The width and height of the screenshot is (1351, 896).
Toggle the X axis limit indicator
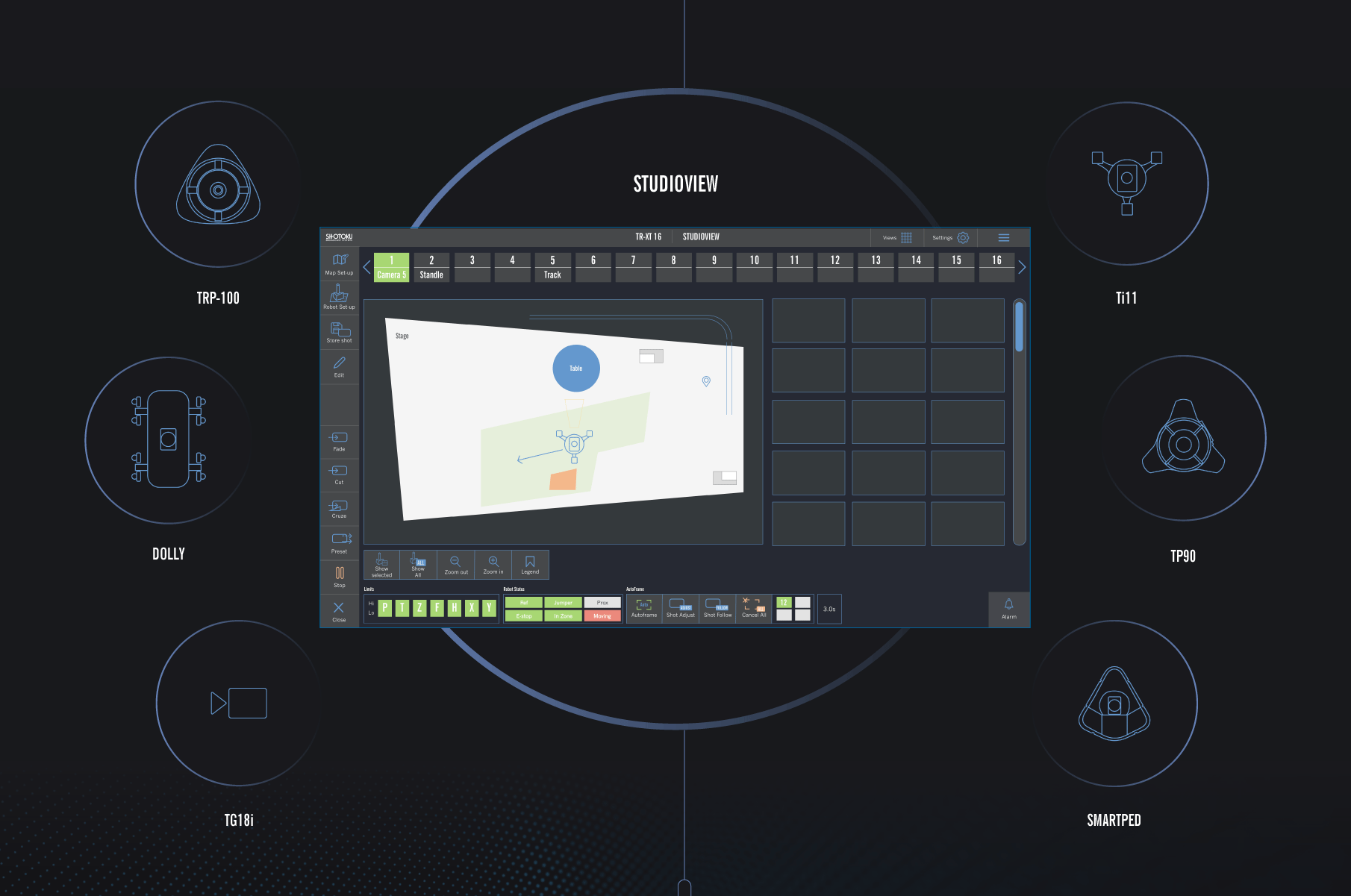(x=472, y=608)
